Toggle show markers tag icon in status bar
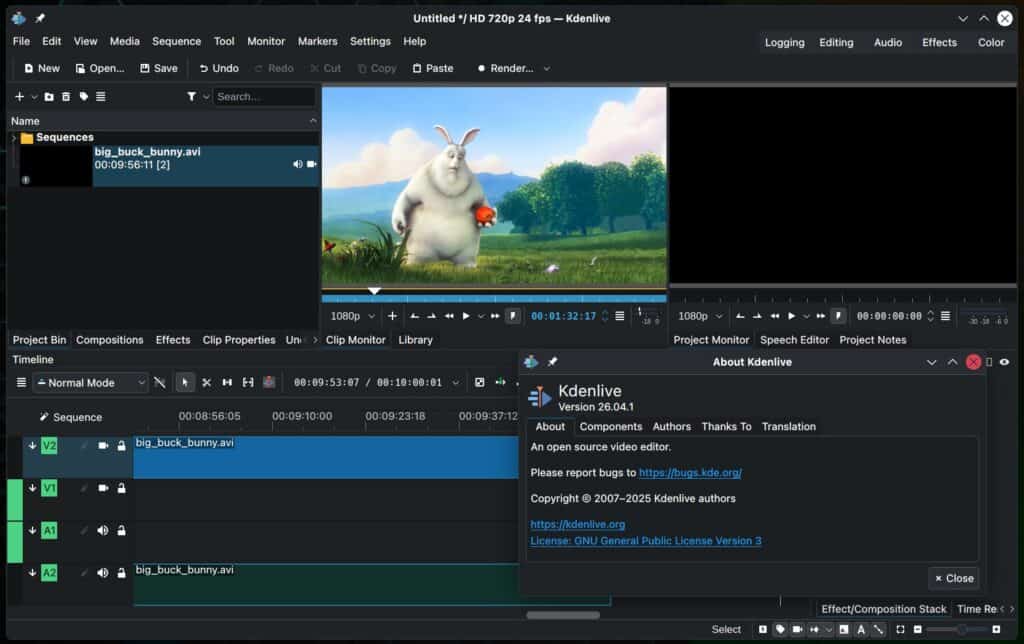The height and width of the screenshot is (644, 1024). click(x=780, y=630)
